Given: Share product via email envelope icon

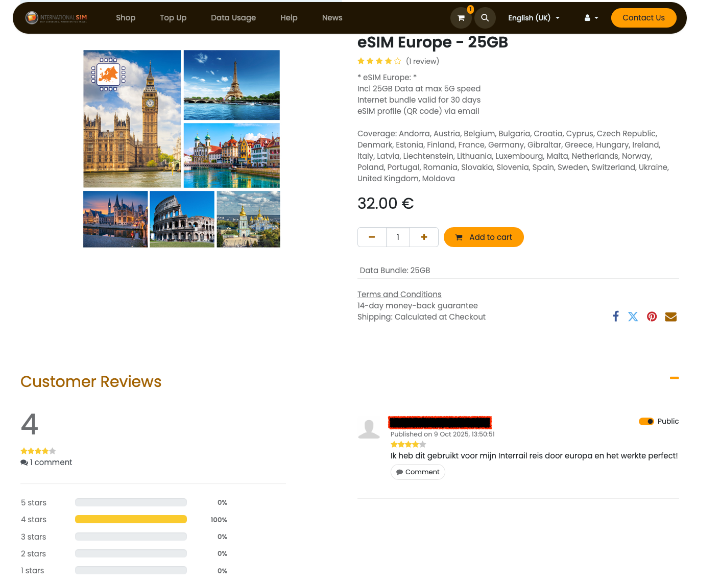Looking at the screenshot, I should 671,316.
